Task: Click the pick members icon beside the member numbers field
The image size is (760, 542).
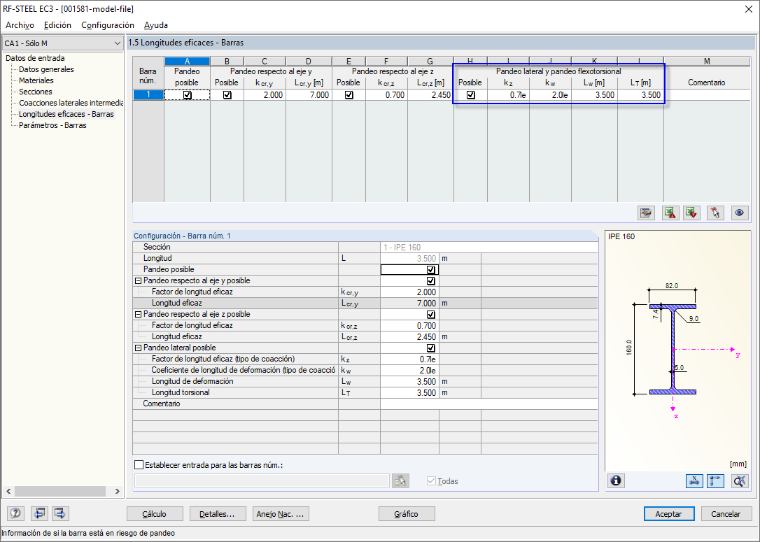Action: 401,480
